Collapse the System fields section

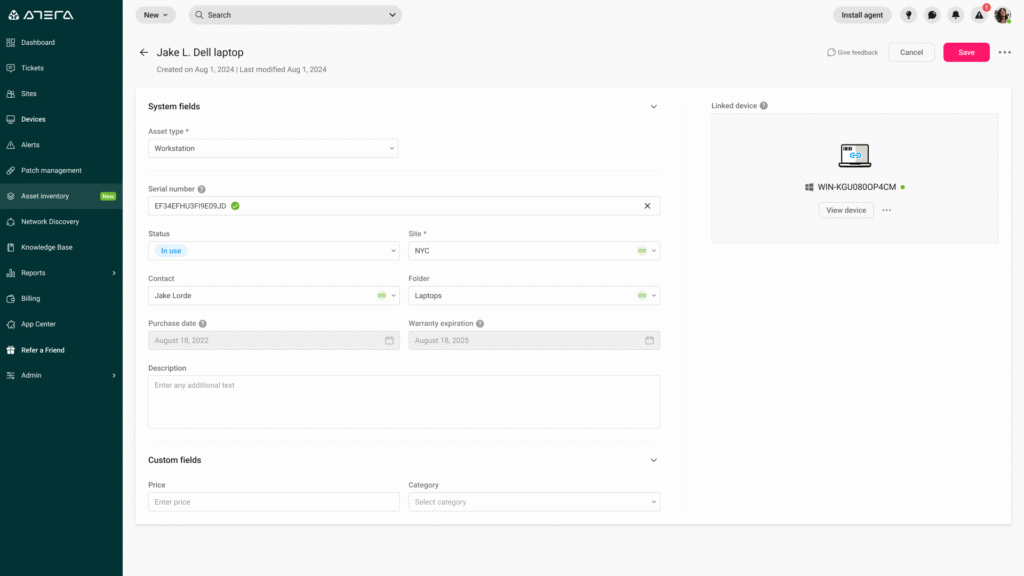click(653, 106)
